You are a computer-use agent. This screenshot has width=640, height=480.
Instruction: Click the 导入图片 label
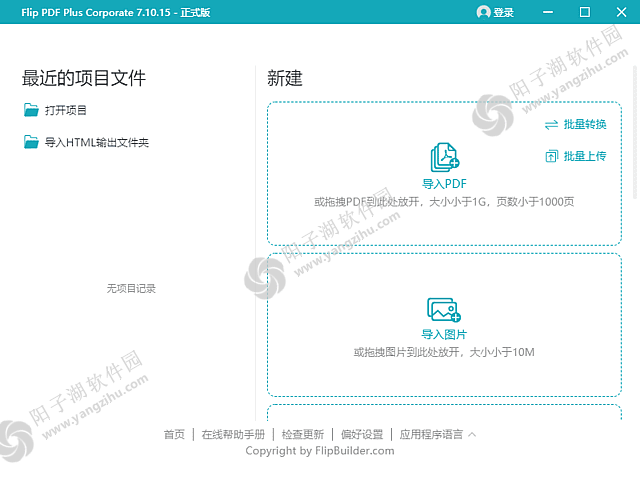click(x=444, y=335)
